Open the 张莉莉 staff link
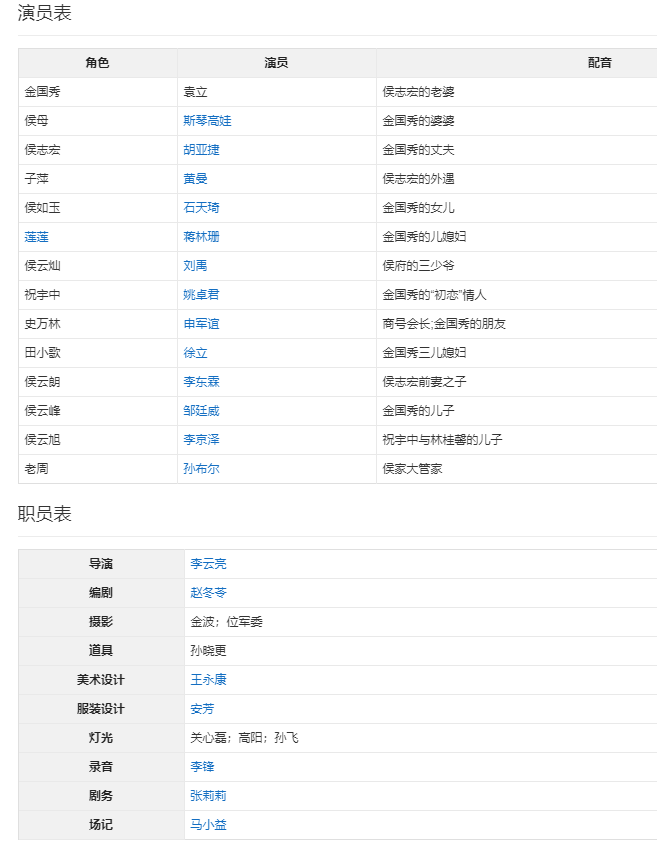 pyautogui.click(x=208, y=796)
